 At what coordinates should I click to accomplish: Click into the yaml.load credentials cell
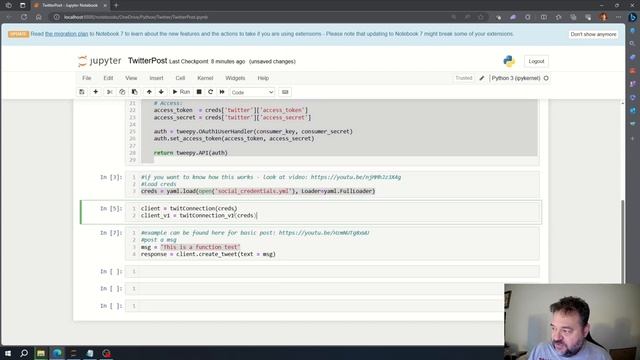pyautogui.click(x=332, y=184)
